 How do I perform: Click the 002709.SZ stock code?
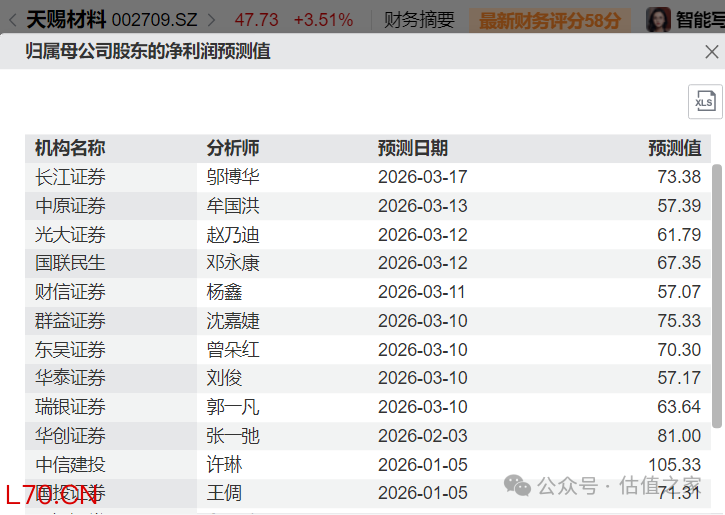pos(156,19)
